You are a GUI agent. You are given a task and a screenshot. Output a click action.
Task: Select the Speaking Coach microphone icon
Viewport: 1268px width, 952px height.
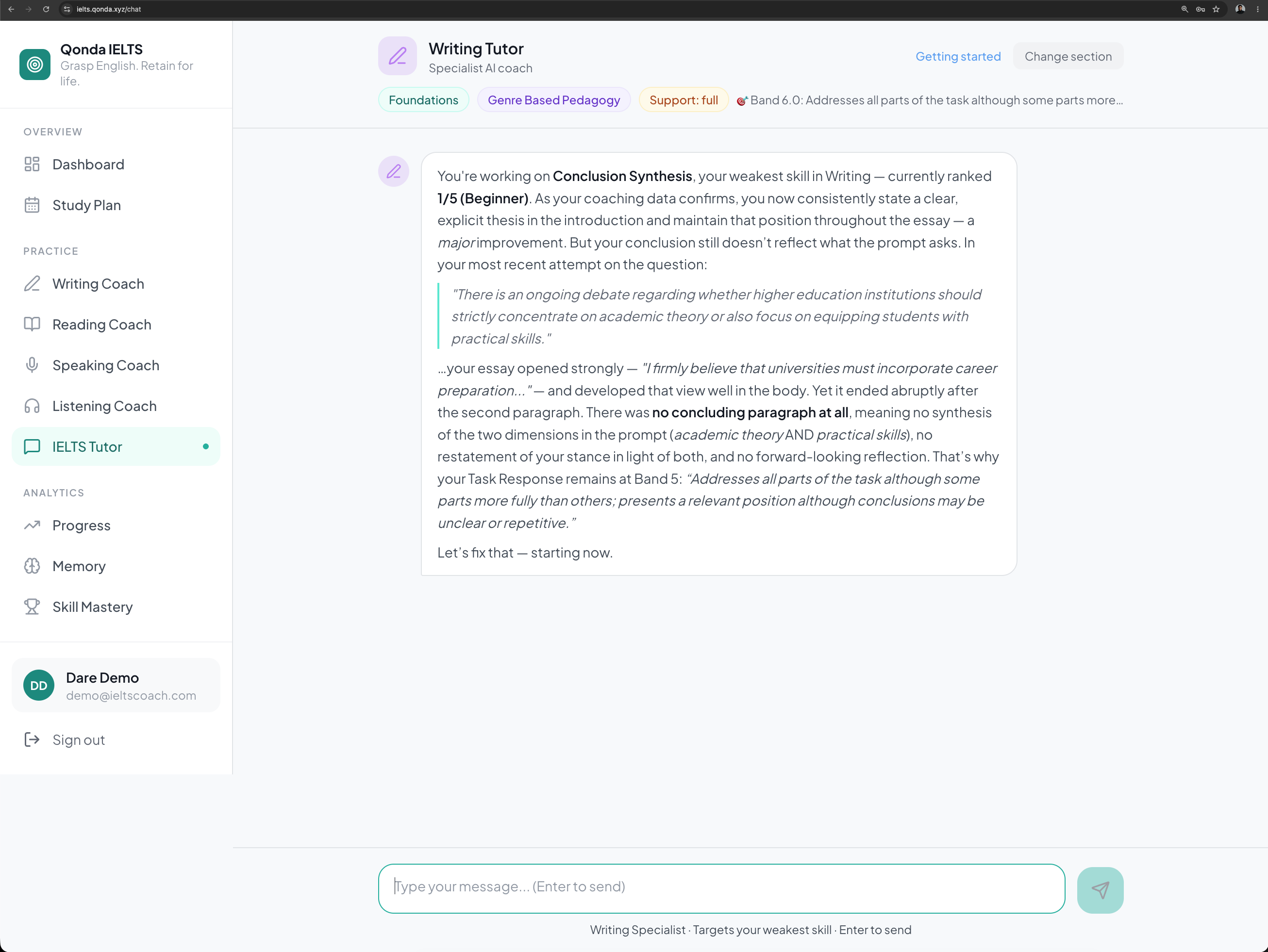tap(32, 365)
